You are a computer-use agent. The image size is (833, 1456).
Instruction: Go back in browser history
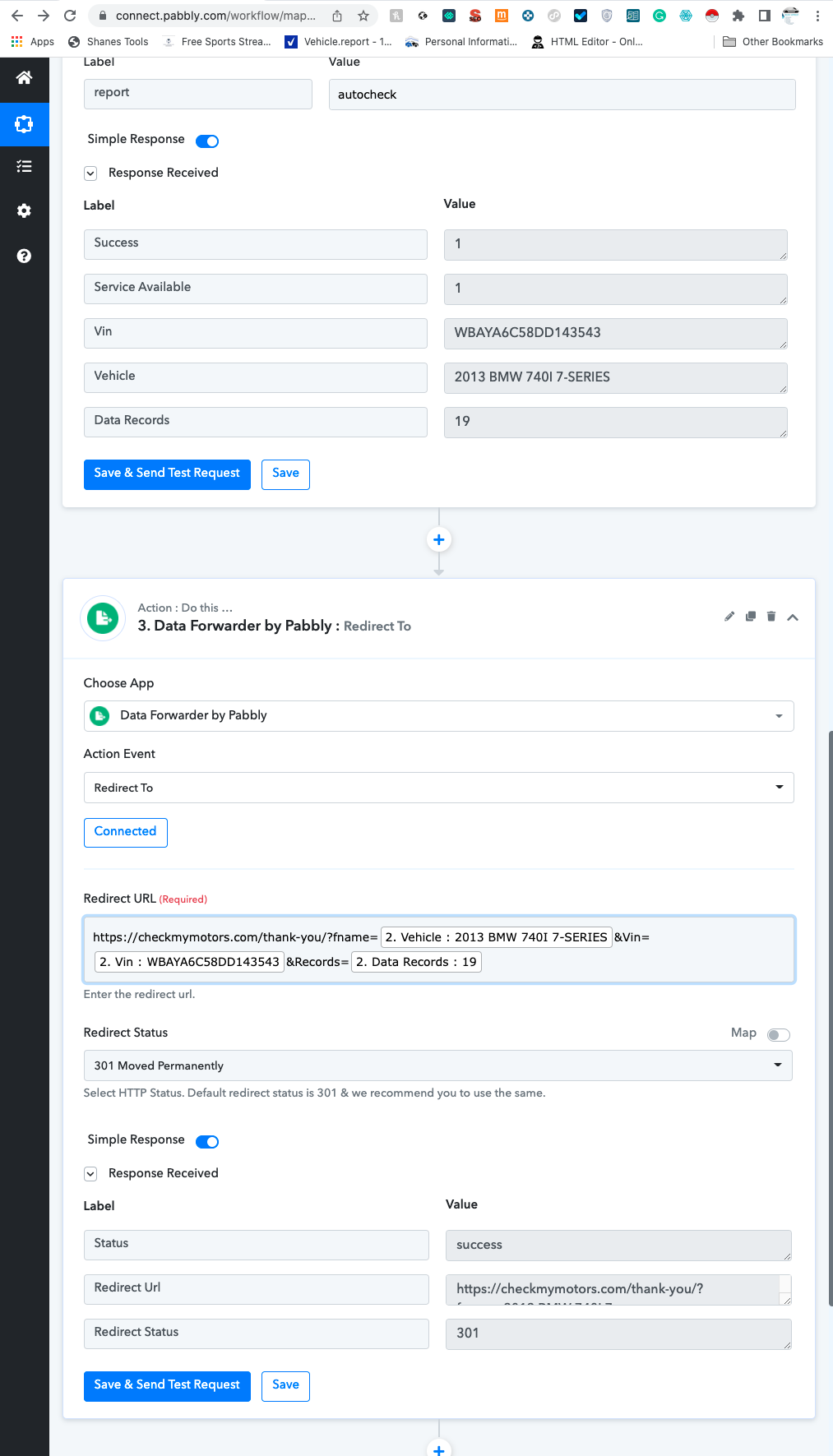[17, 16]
